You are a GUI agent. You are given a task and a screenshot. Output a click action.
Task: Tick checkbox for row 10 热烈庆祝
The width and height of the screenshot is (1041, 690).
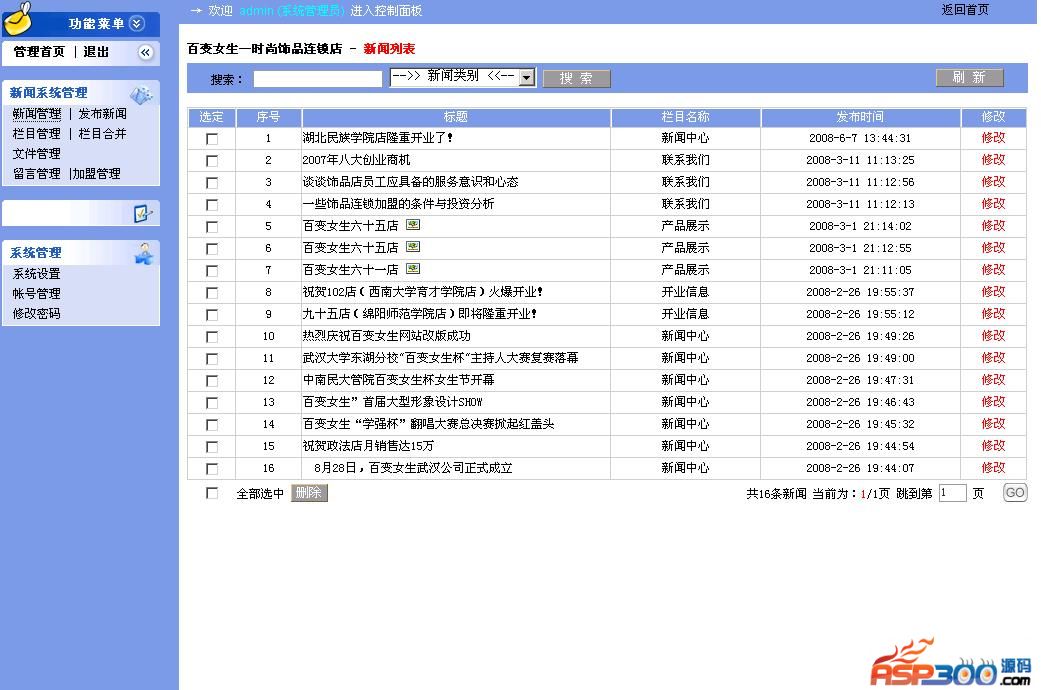[212, 337]
